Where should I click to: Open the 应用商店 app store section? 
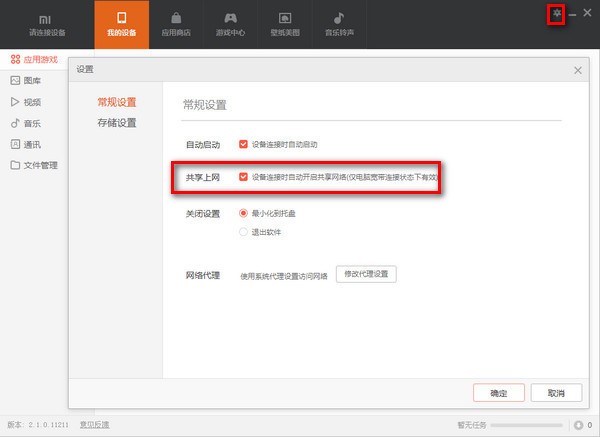(176, 25)
